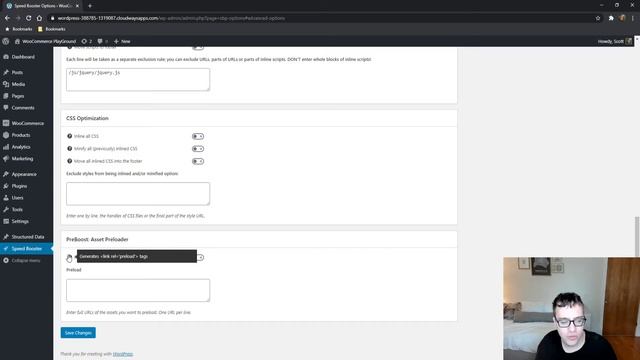Open the WordPress link in footer
The width and height of the screenshot is (640, 360).
coord(123,354)
